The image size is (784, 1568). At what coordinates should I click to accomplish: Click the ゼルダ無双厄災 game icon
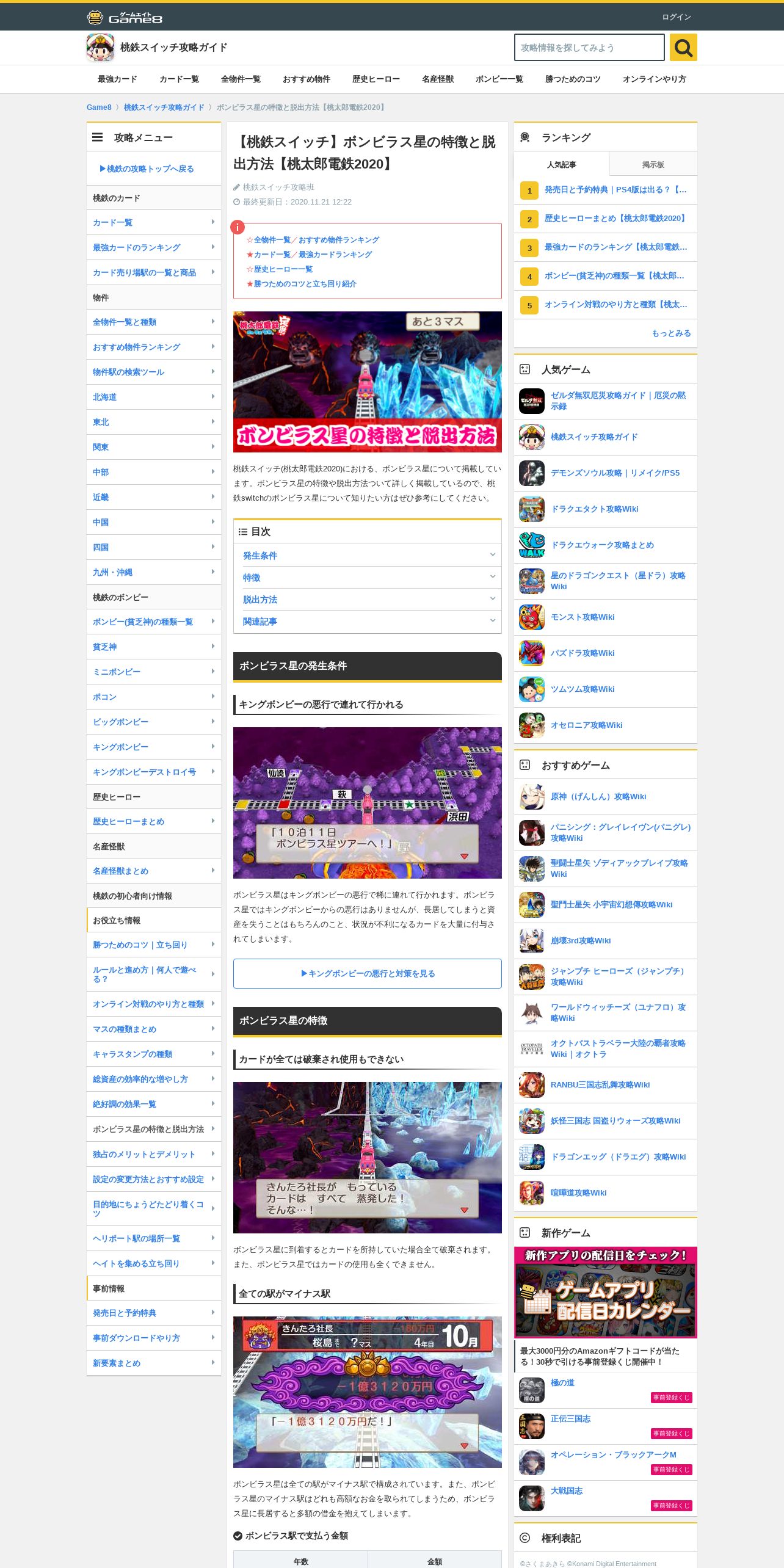point(532,401)
